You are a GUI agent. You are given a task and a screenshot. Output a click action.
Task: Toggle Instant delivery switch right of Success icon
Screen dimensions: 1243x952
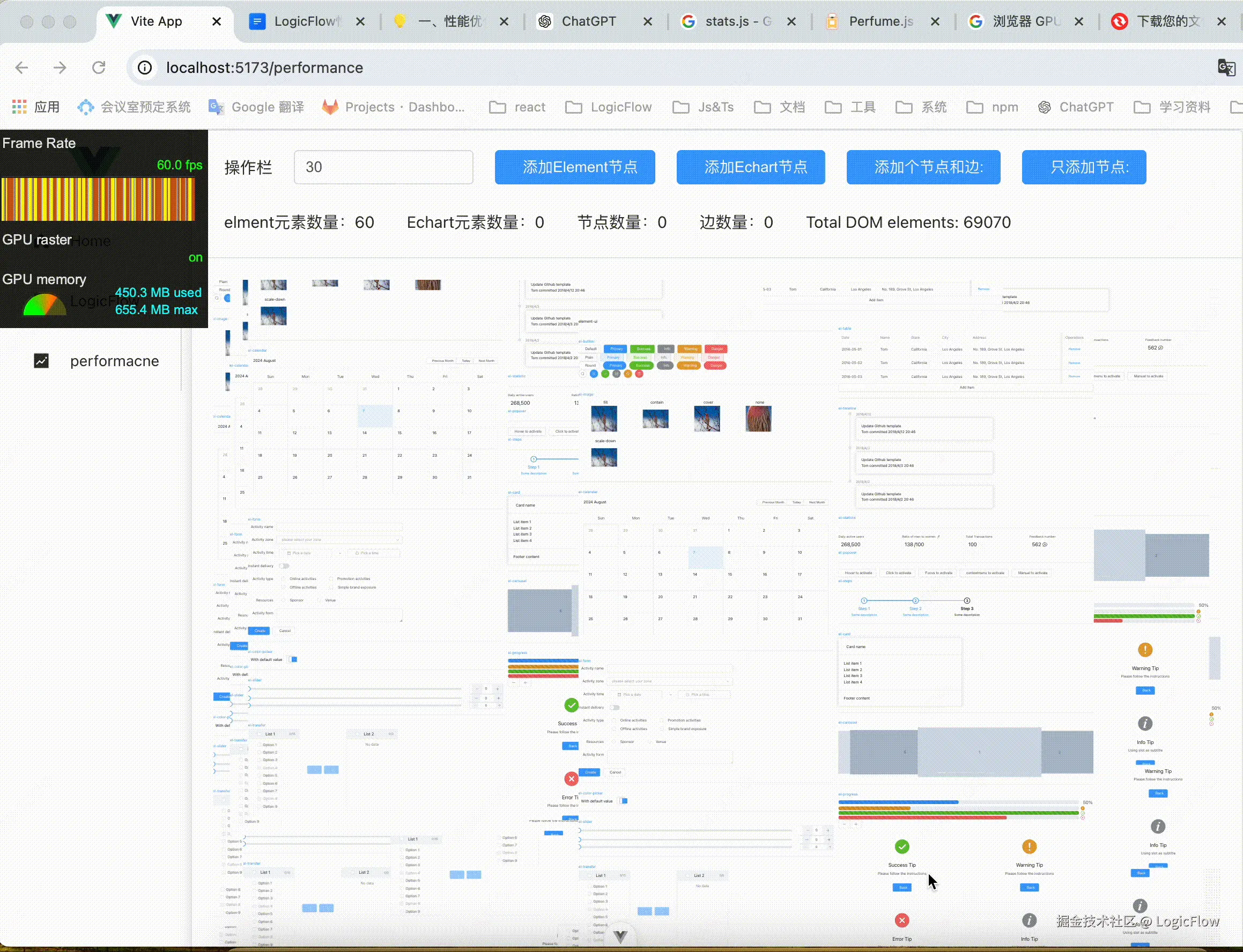click(x=615, y=707)
